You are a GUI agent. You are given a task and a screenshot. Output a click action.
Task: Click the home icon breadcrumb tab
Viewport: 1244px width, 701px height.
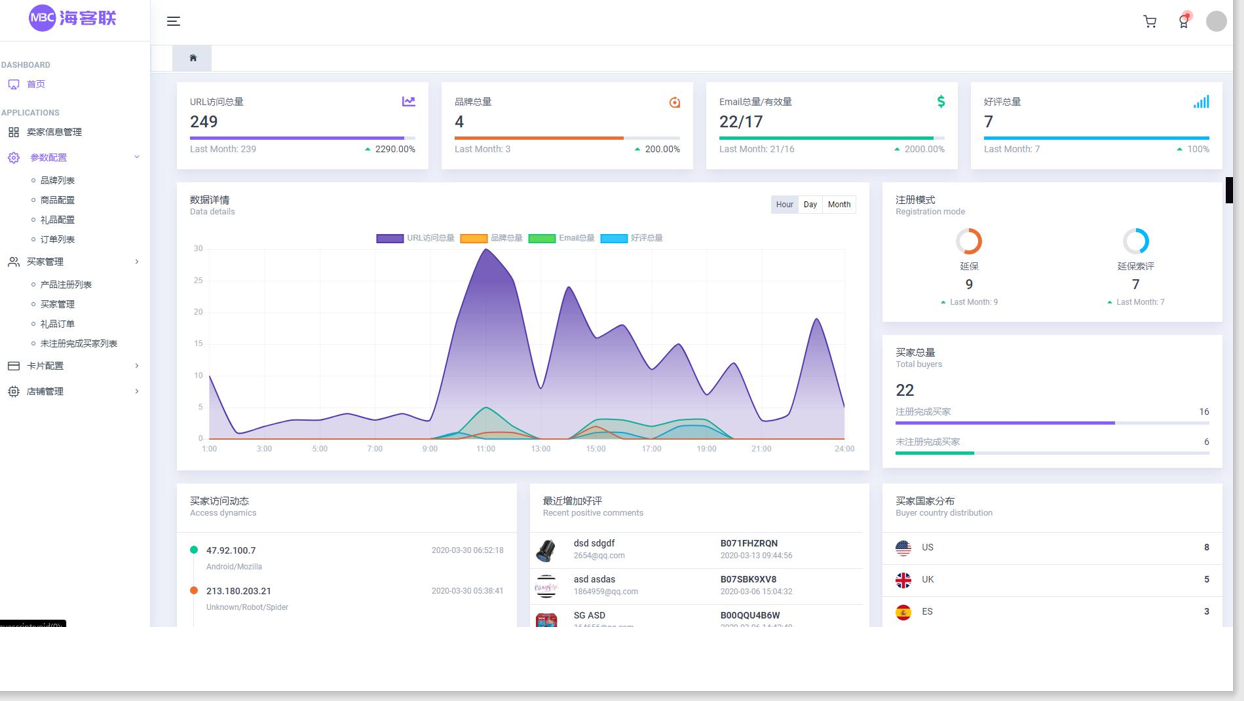pos(193,58)
